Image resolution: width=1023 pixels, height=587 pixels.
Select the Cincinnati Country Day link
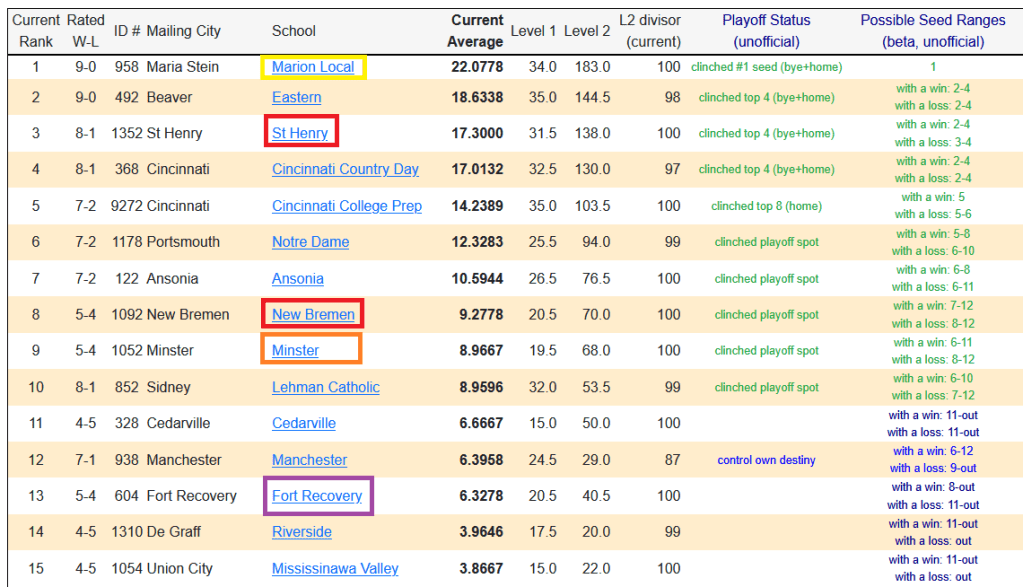click(345, 169)
